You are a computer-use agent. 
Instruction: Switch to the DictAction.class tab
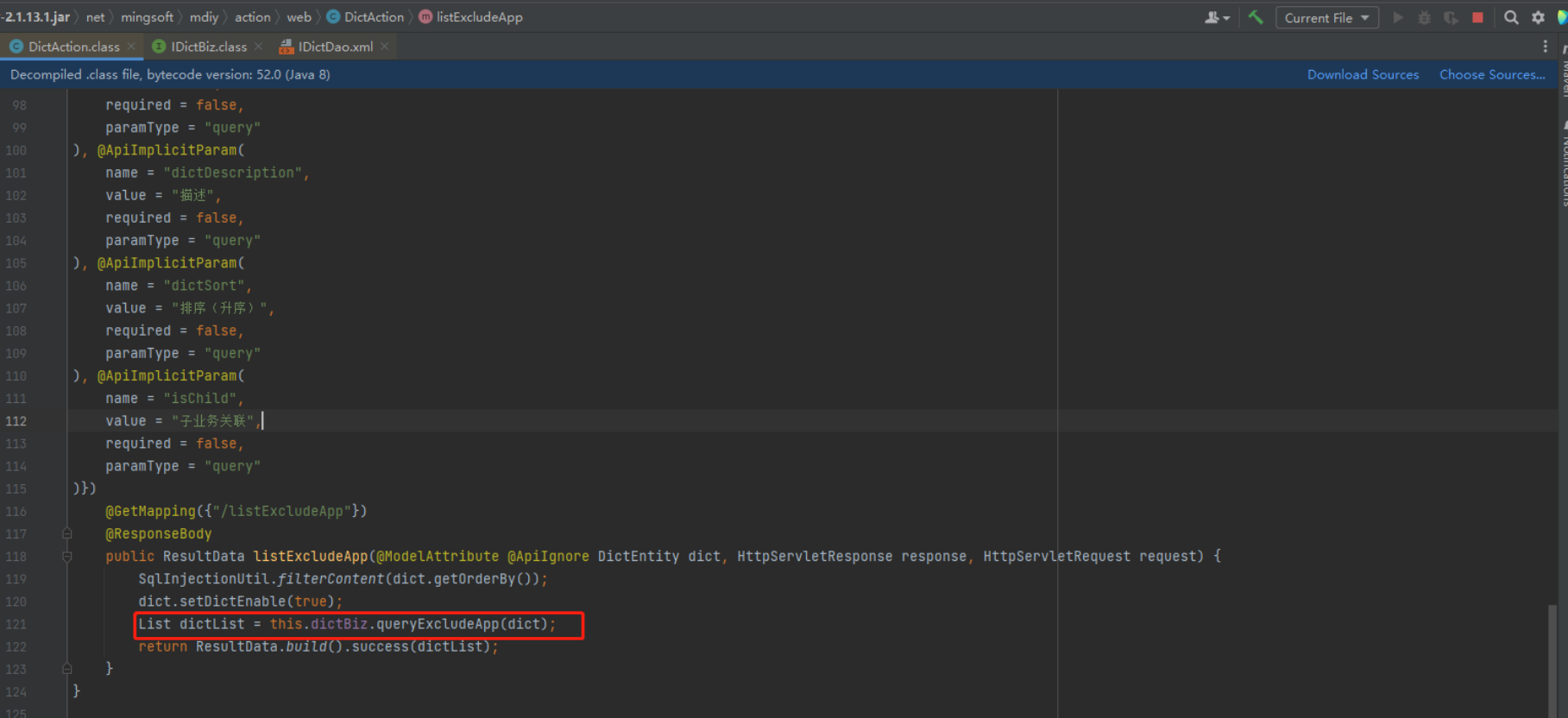pos(72,47)
